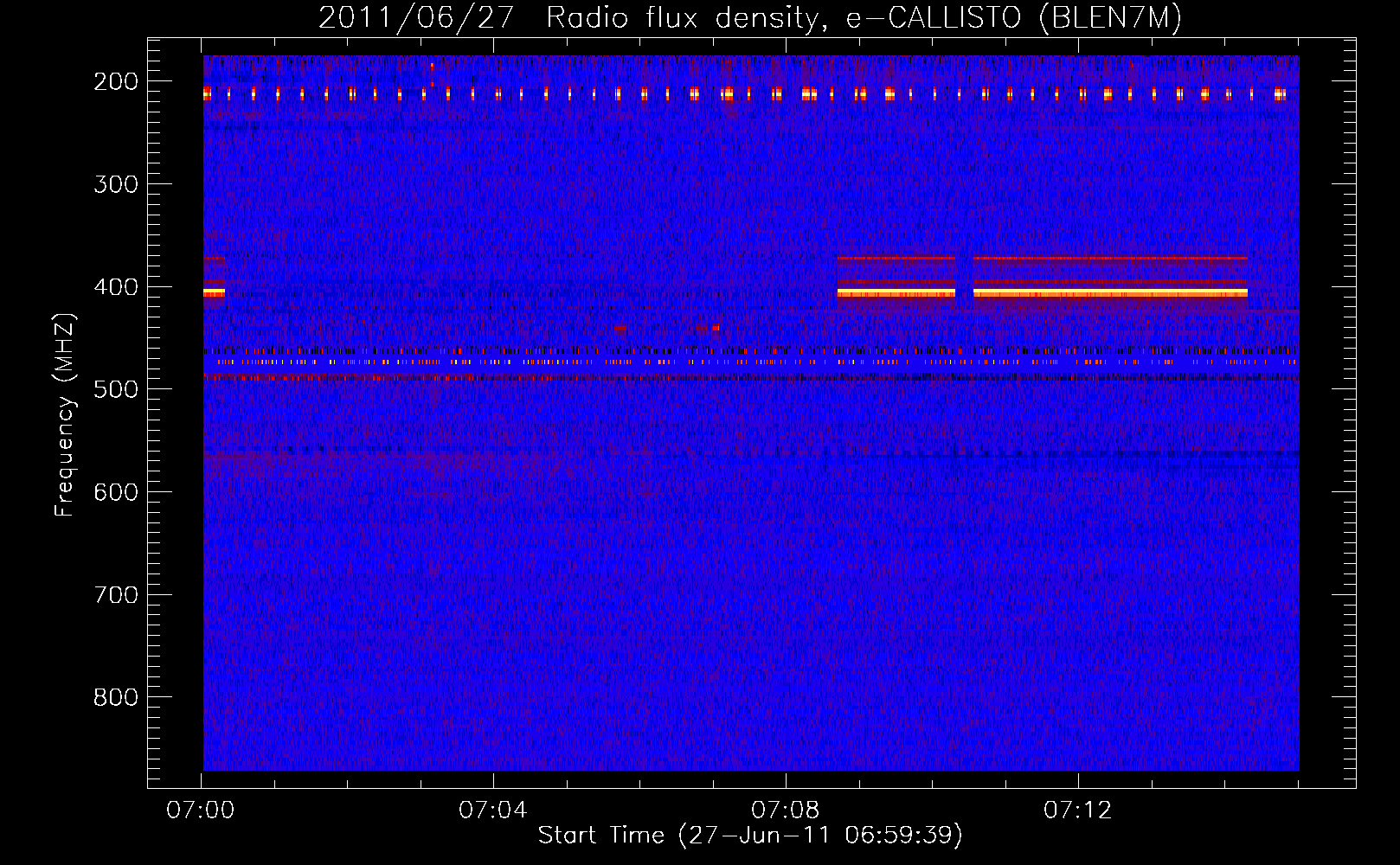Click the 07:00 time tick label
1400x865 pixels.
pyautogui.click(x=201, y=811)
